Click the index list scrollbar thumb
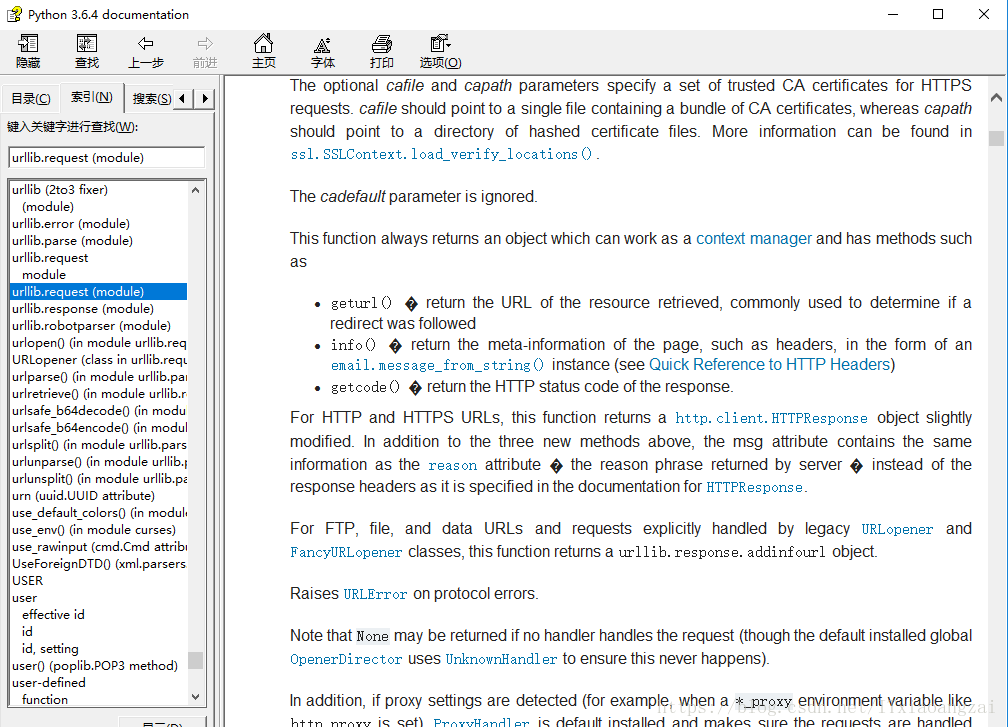Viewport: 1008px width, 727px height. click(x=195, y=660)
